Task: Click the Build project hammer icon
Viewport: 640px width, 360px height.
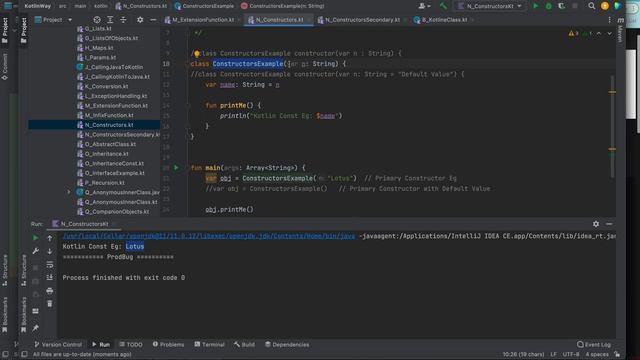Action: pos(443,6)
